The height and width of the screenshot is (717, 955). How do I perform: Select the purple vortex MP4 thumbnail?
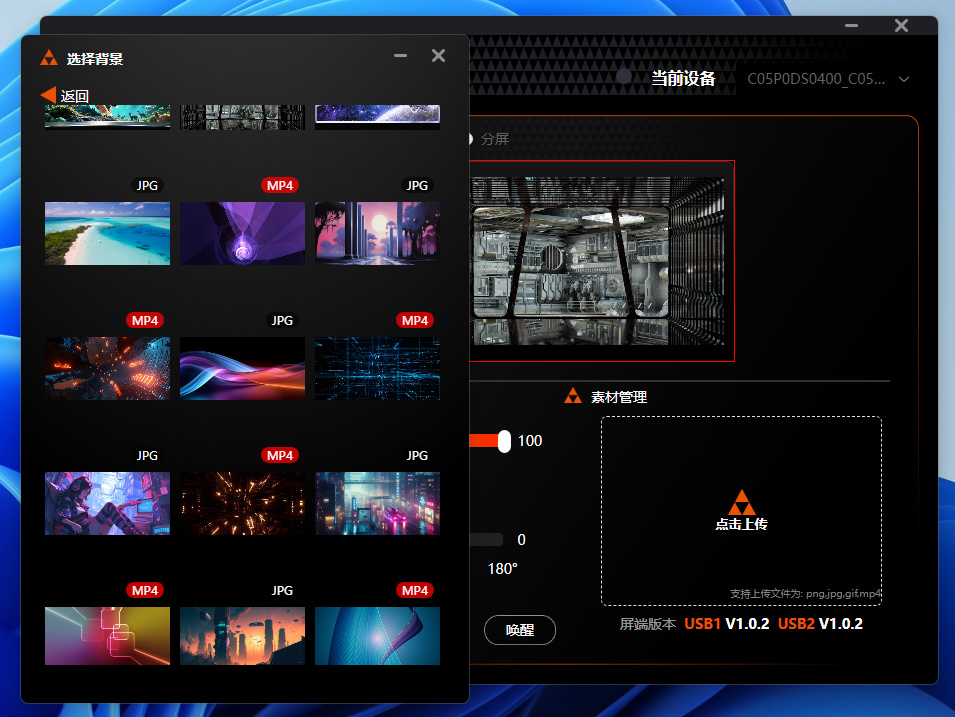242,233
